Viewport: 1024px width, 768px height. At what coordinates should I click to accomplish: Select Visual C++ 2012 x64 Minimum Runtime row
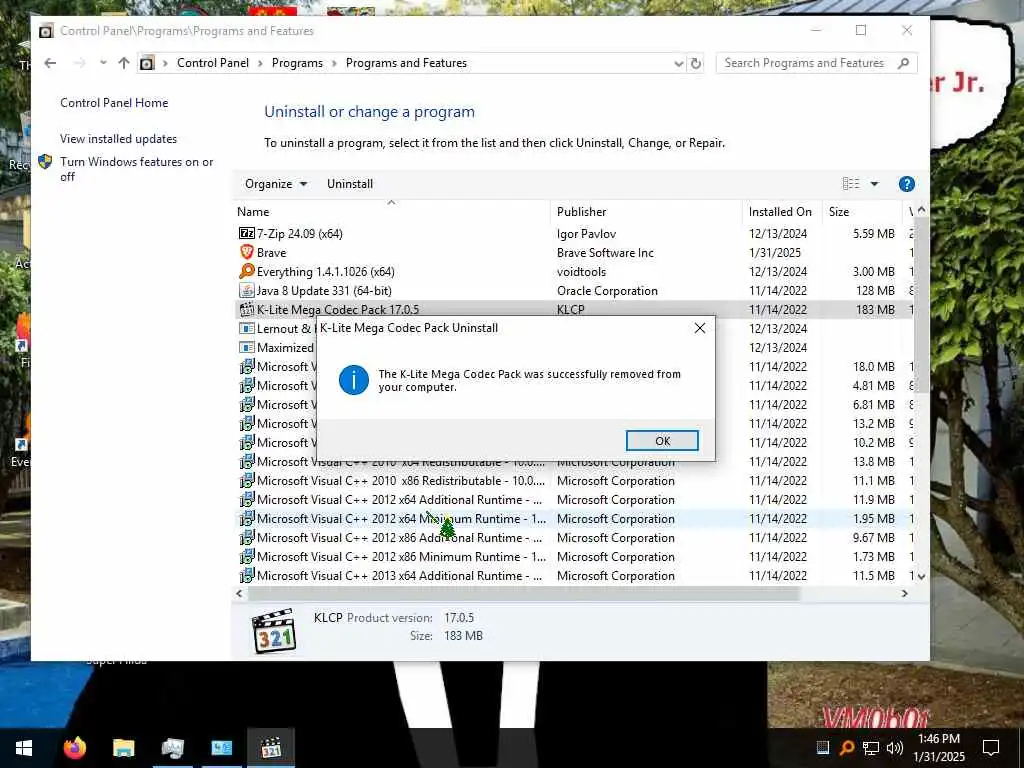point(573,519)
